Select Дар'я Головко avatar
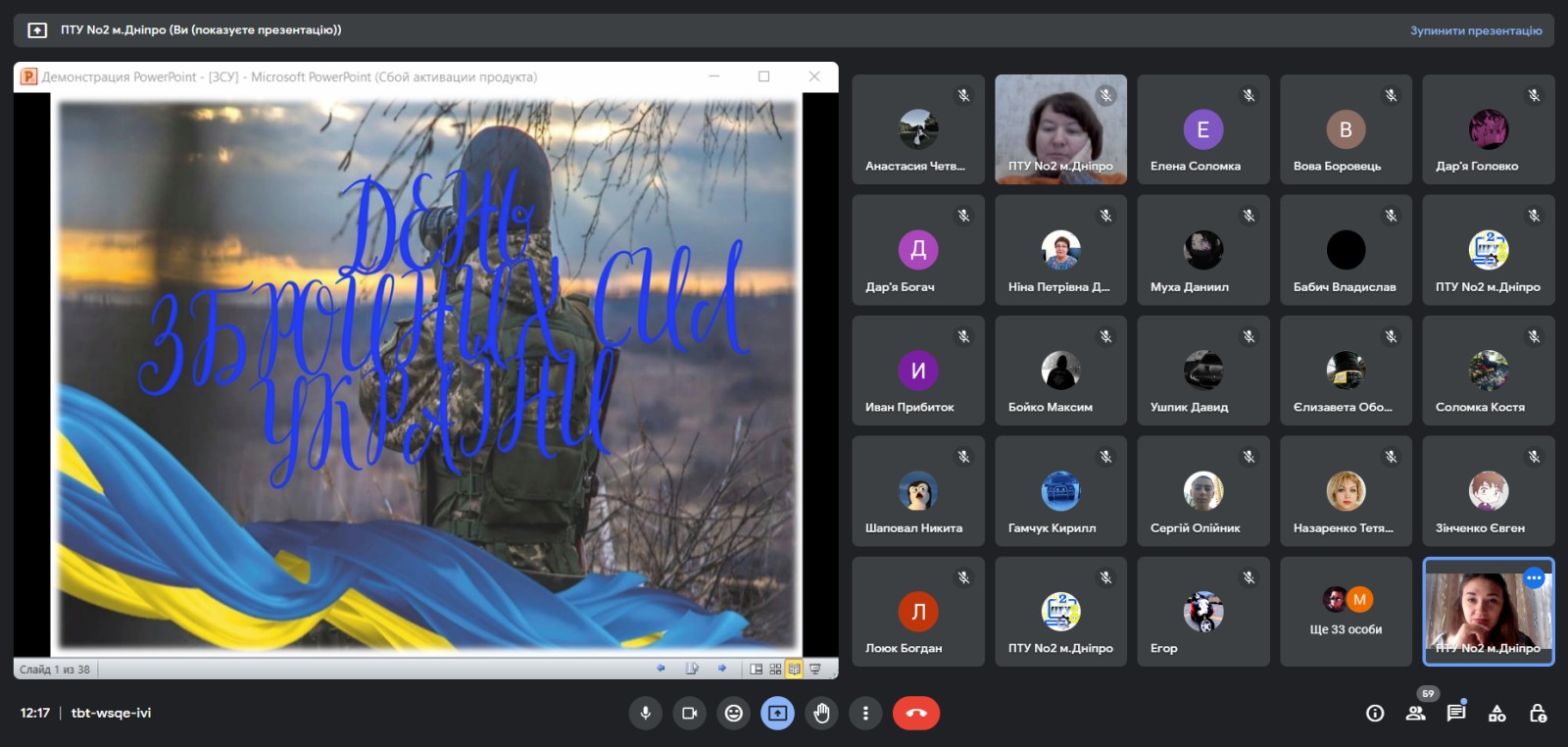 tap(1489, 129)
